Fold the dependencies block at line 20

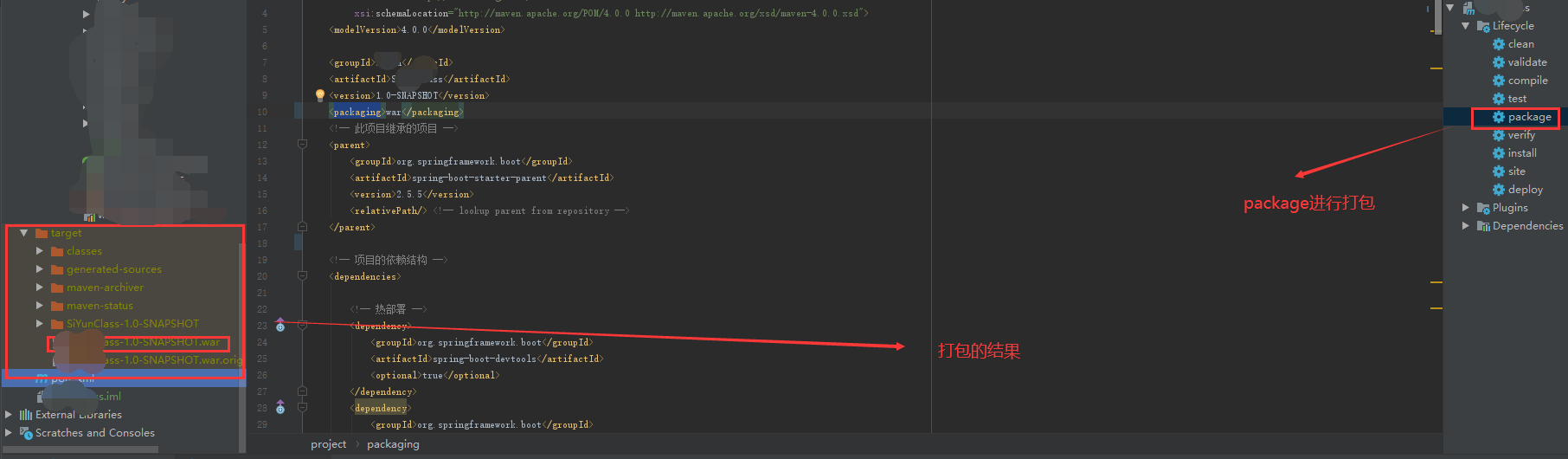pyautogui.click(x=302, y=276)
